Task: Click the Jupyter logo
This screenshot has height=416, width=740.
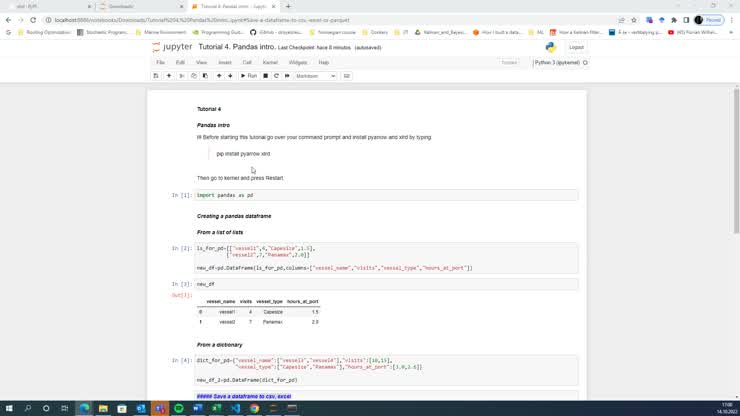Action: tap(172, 47)
